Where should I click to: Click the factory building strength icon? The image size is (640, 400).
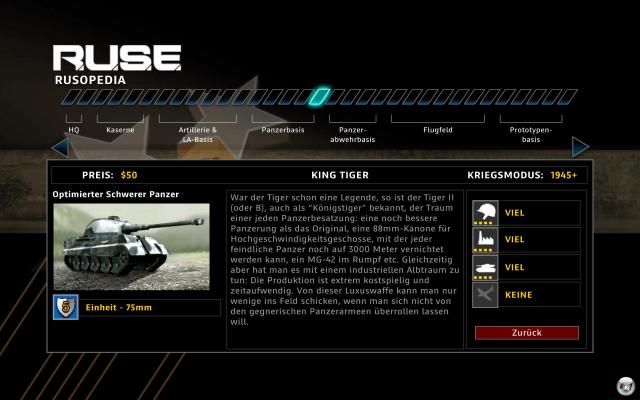pyautogui.click(x=485, y=240)
